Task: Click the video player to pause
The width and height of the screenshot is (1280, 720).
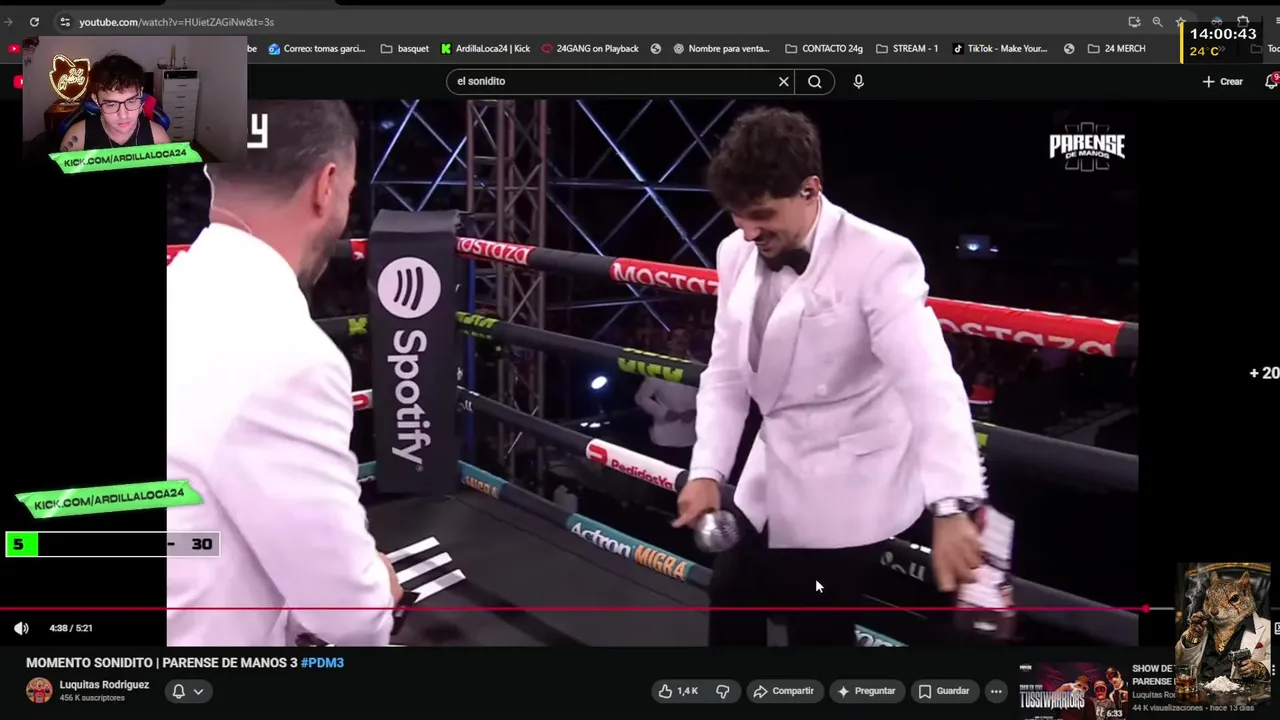Action: click(652, 372)
